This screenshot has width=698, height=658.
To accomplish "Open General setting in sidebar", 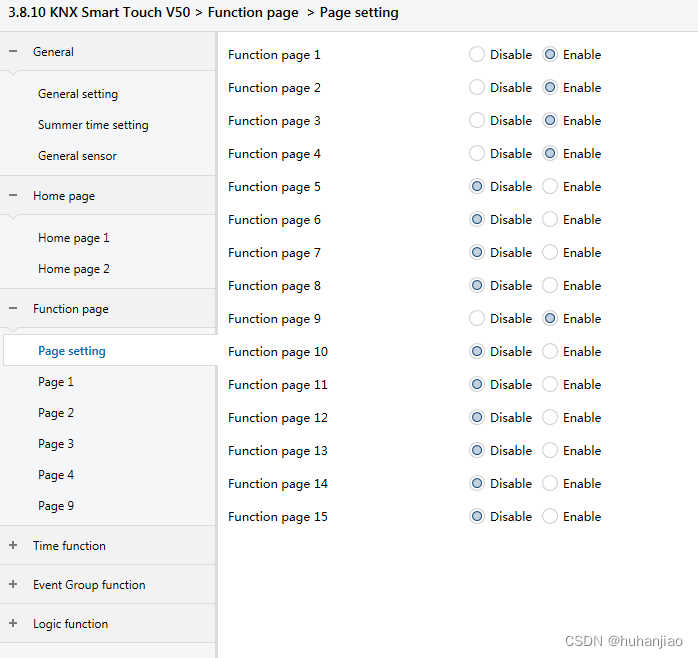I will [x=78, y=94].
